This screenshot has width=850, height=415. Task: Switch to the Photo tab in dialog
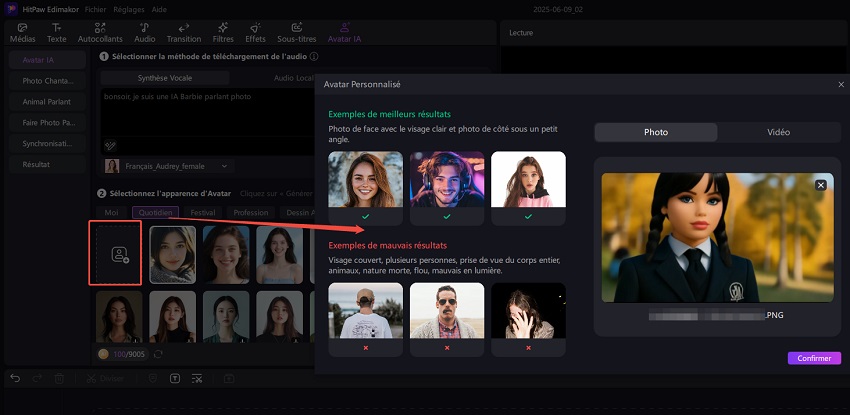(656, 132)
